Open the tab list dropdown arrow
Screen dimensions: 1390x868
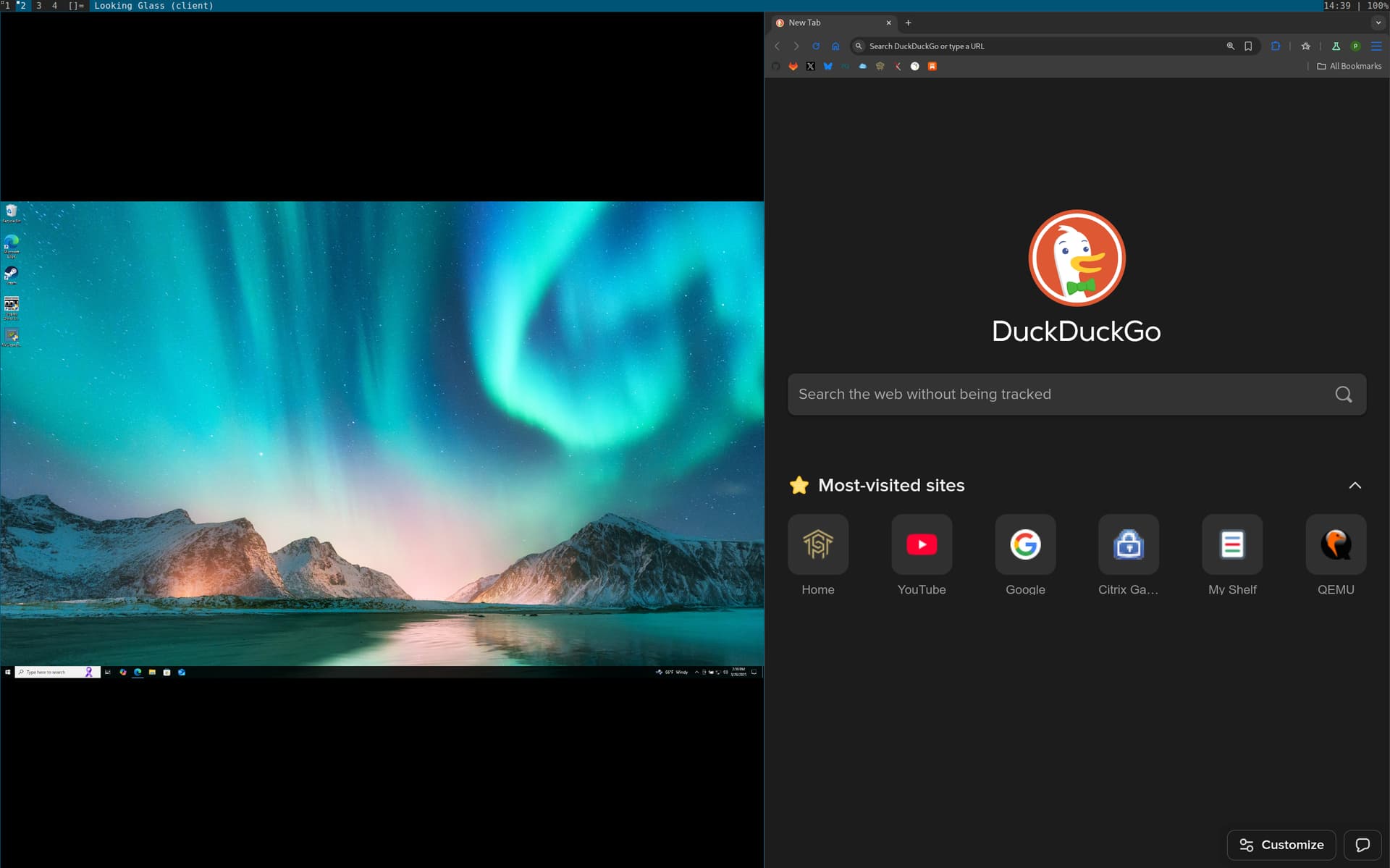pos(1378,22)
